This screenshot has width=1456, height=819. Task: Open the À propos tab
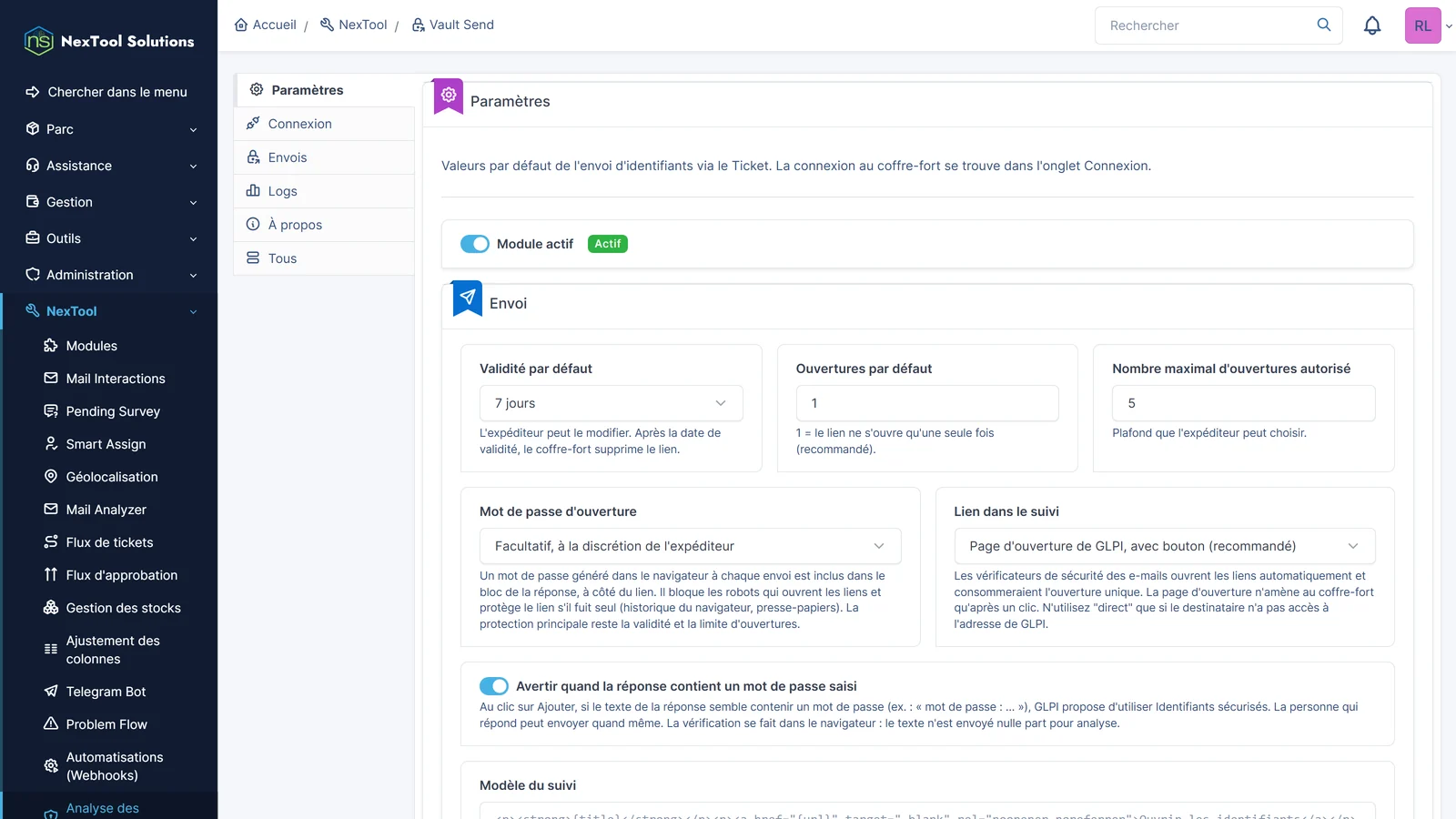pos(324,225)
